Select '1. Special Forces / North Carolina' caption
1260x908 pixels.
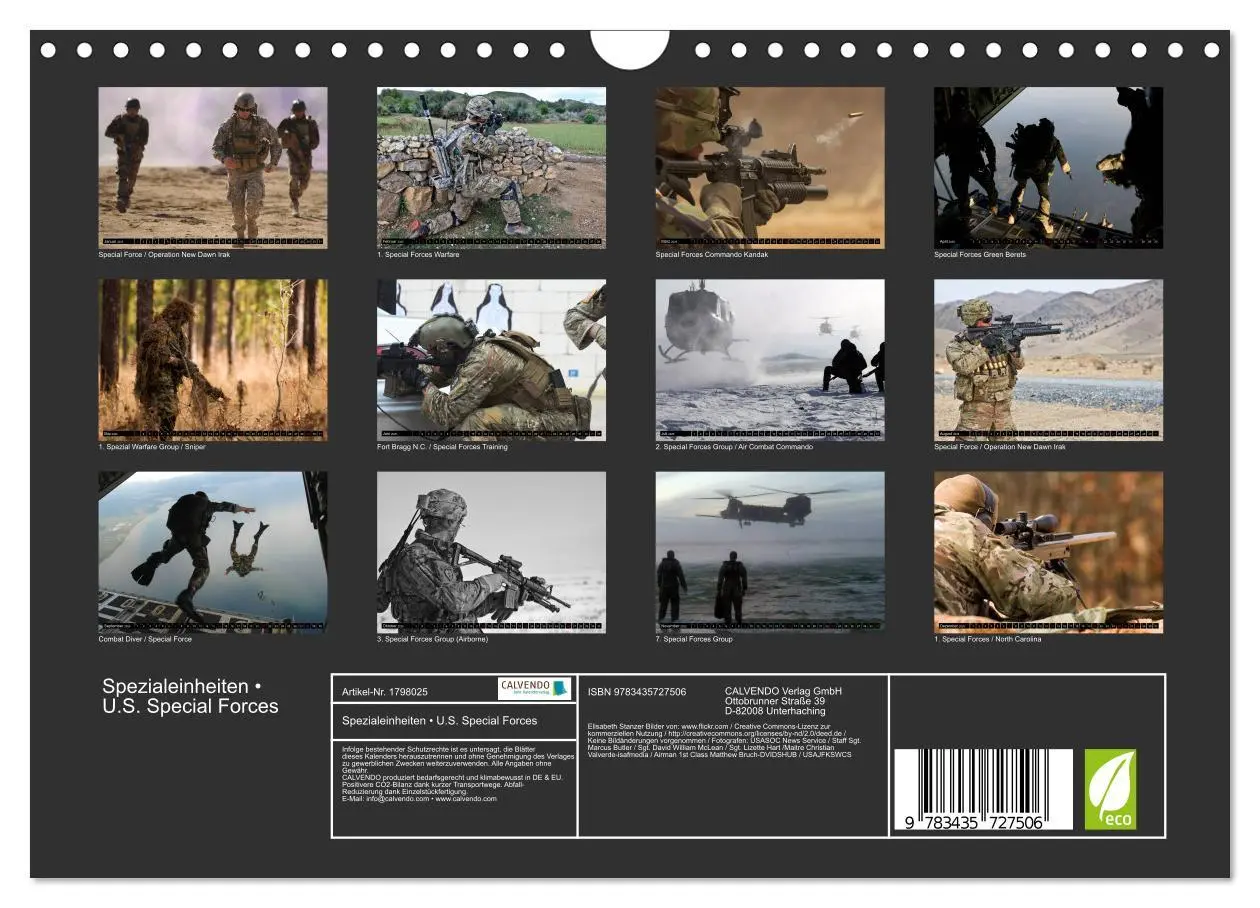click(x=988, y=639)
